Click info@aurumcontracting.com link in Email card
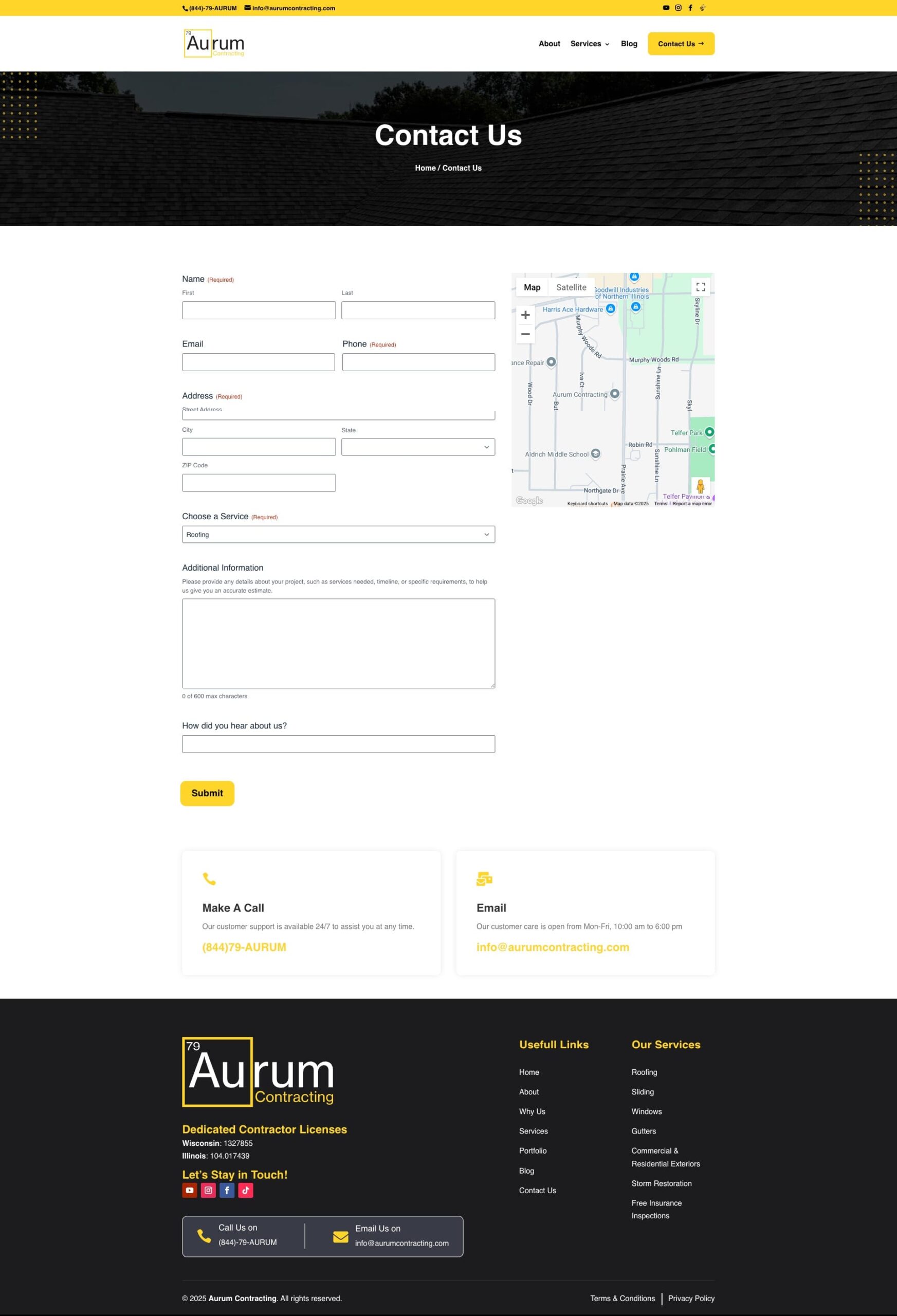Viewport: 897px width, 1316px height. pos(553,947)
